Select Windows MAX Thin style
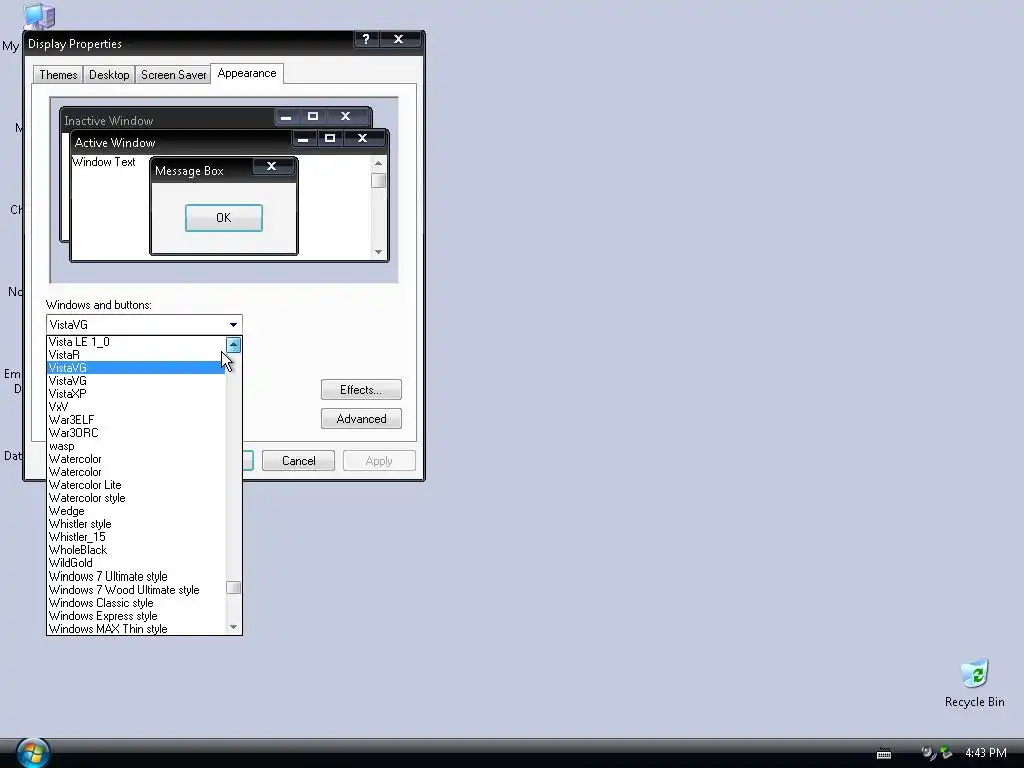This screenshot has width=1024, height=768. (x=136, y=629)
